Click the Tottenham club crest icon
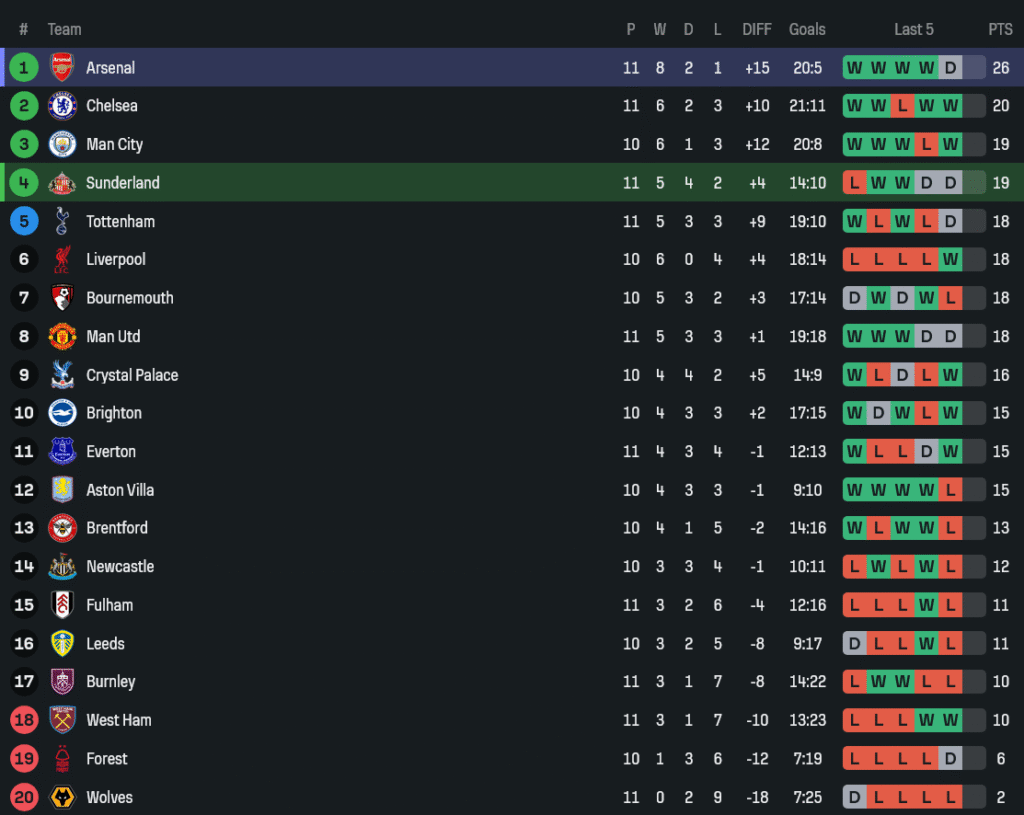Viewport: 1024px width, 815px height. (x=62, y=221)
